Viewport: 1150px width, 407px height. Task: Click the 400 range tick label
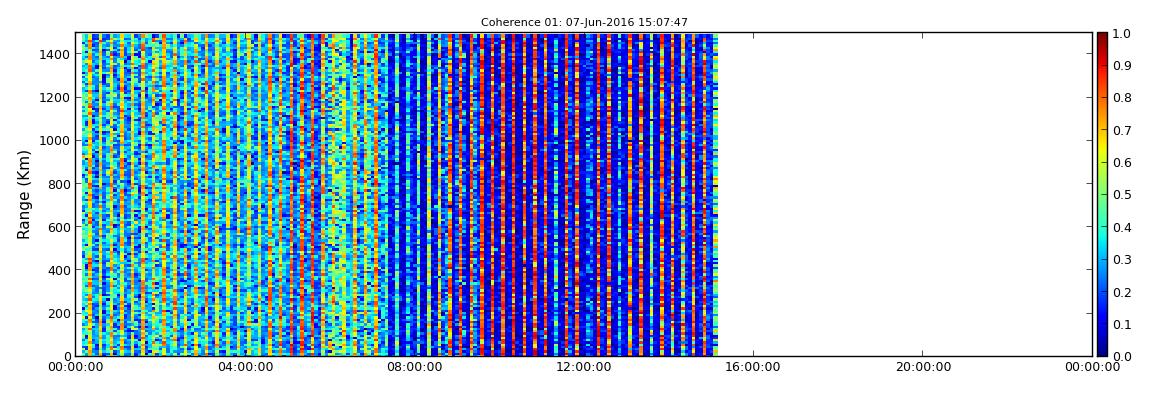60,270
